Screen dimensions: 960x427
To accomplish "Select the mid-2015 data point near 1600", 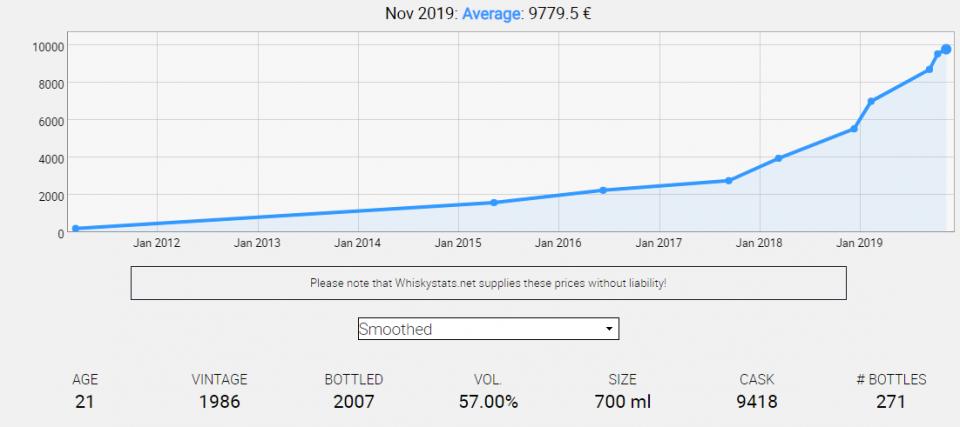I will pyautogui.click(x=494, y=203).
